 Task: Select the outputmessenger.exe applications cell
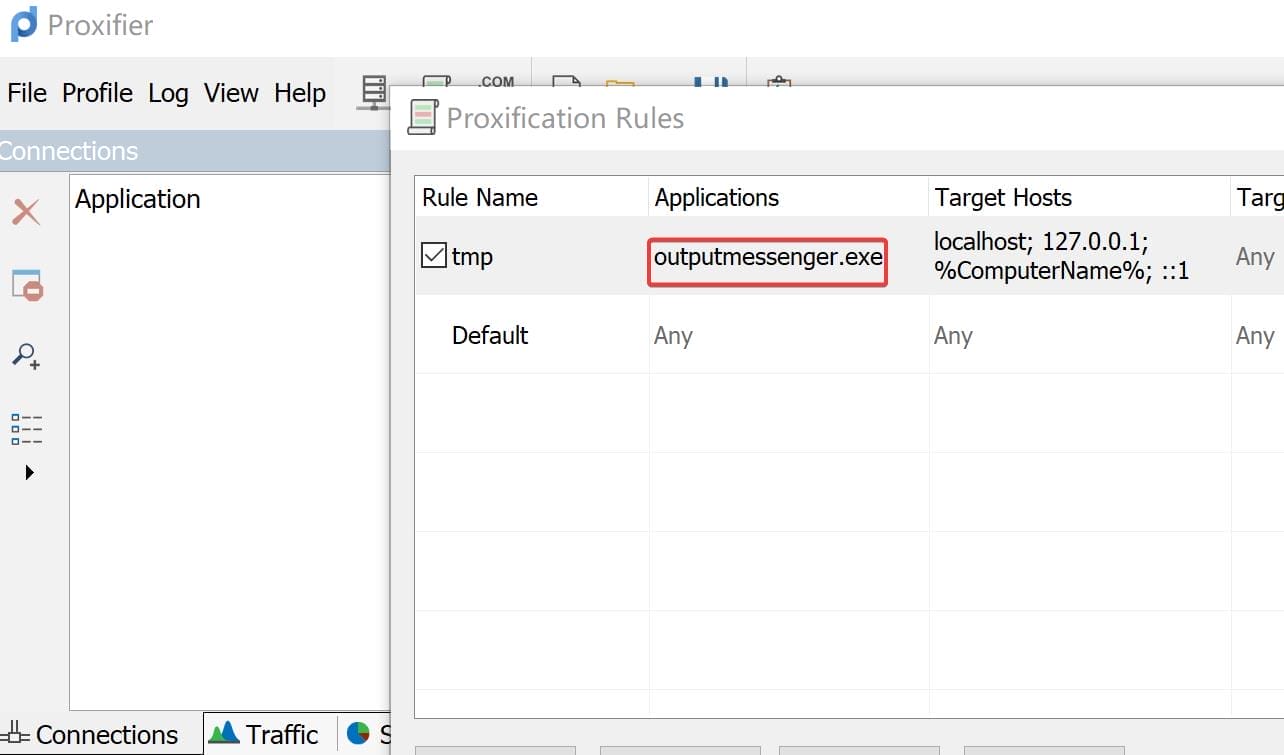point(768,257)
